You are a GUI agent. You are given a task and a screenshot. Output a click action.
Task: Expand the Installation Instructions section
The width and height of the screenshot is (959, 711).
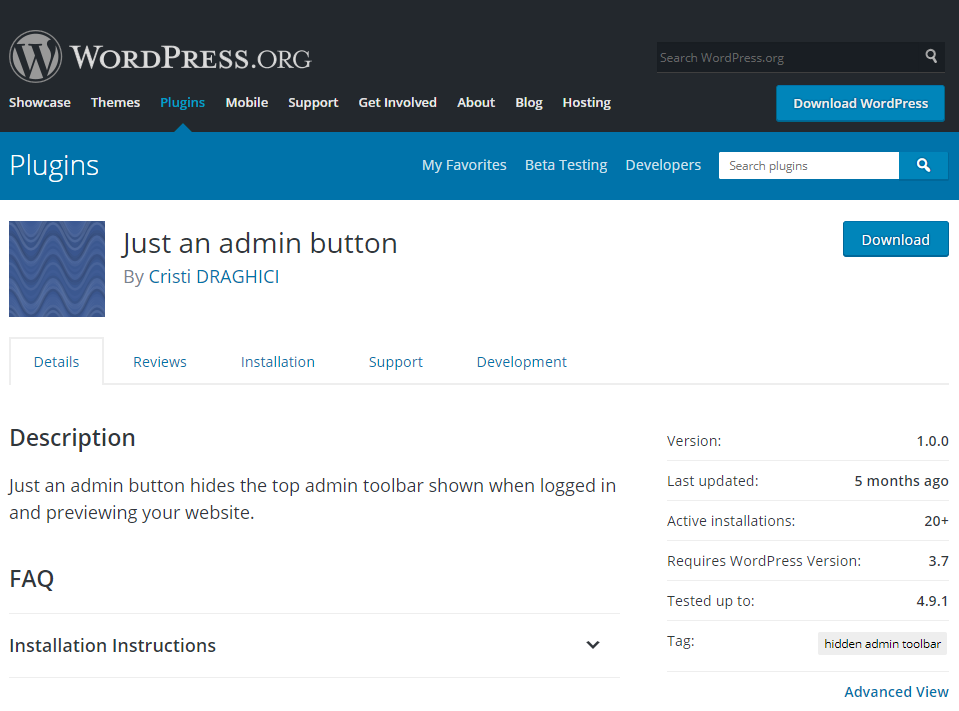click(x=314, y=646)
